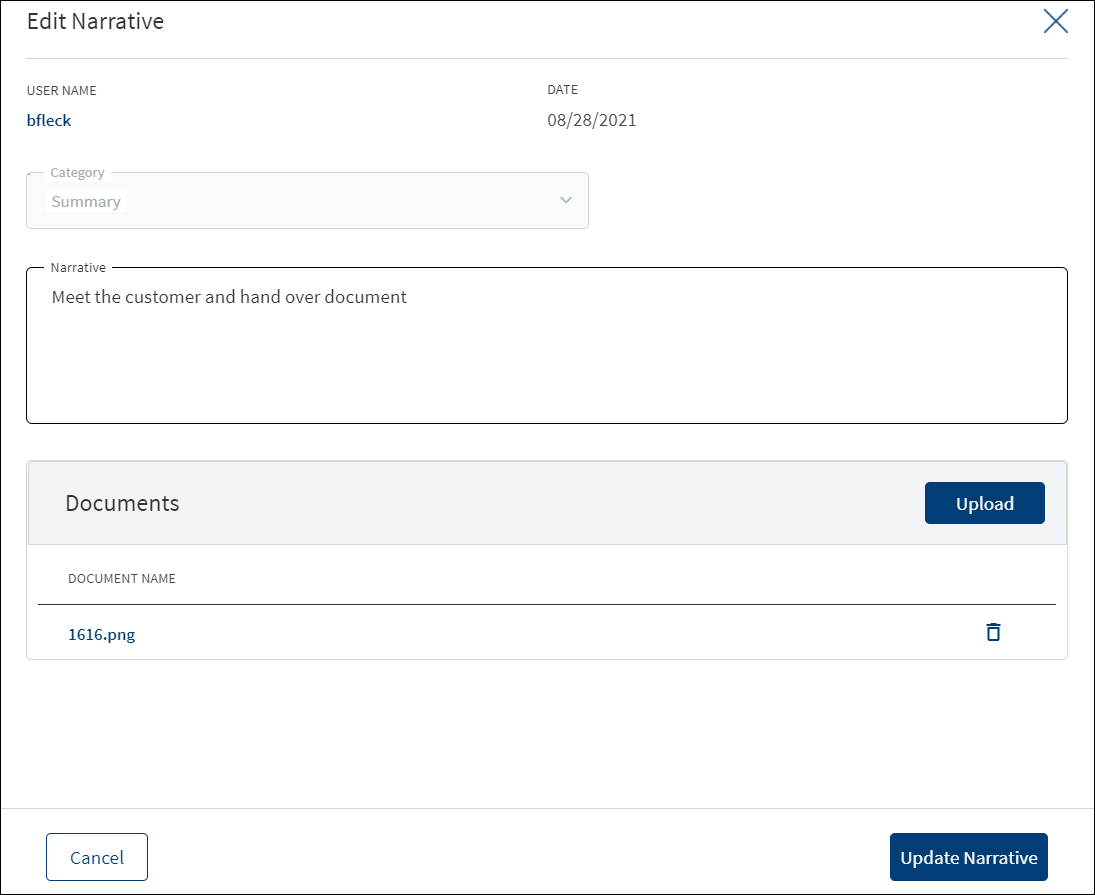Open the bfleck user name link
The height and width of the screenshot is (895, 1095).
[49, 120]
